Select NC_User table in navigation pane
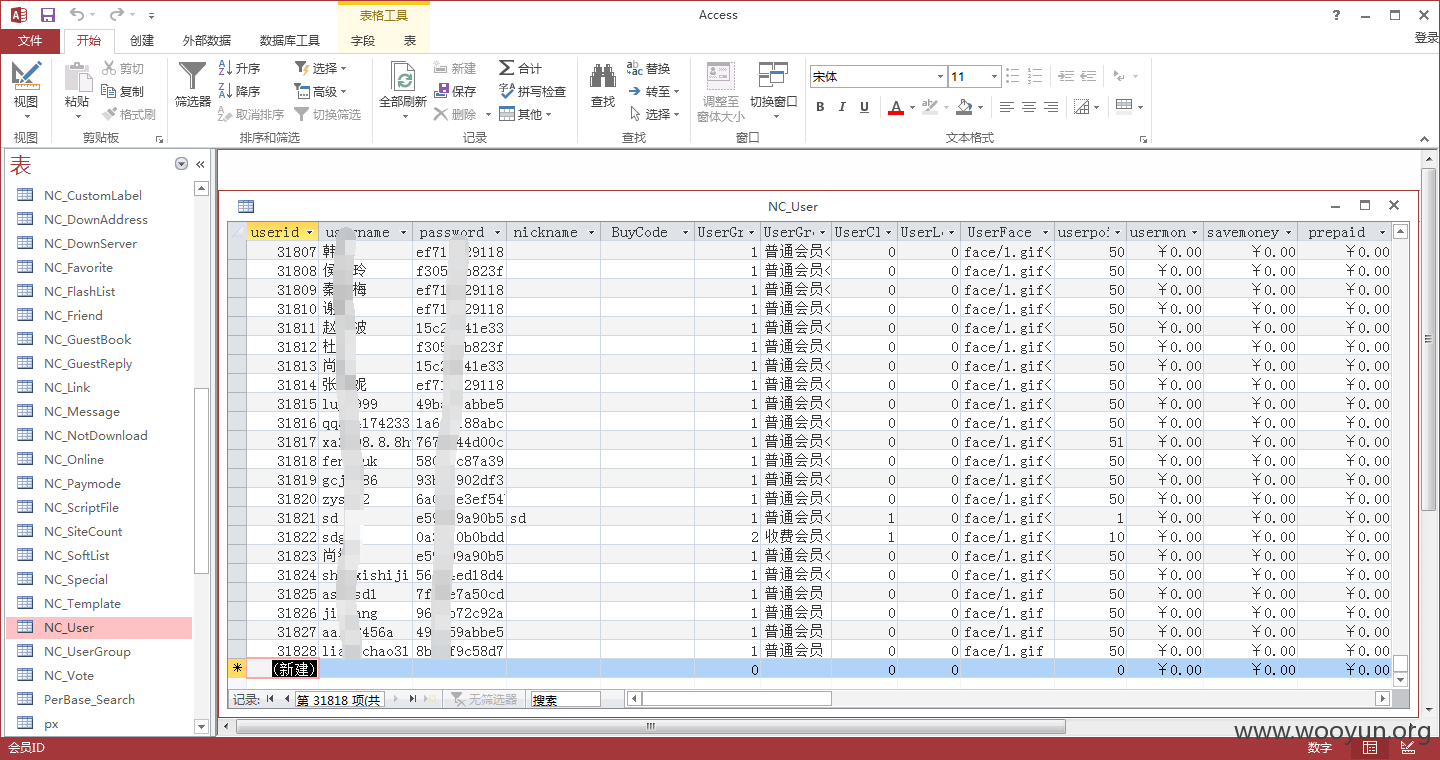Screen dimensions: 1440x760 99,628
